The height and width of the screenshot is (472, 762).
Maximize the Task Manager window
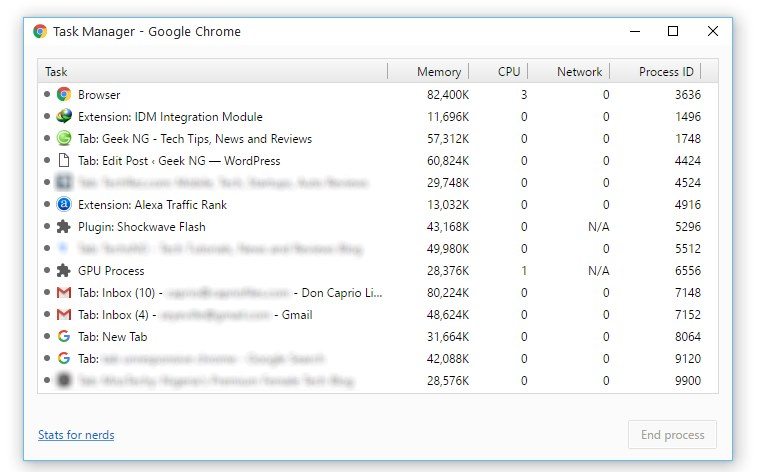(673, 32)
